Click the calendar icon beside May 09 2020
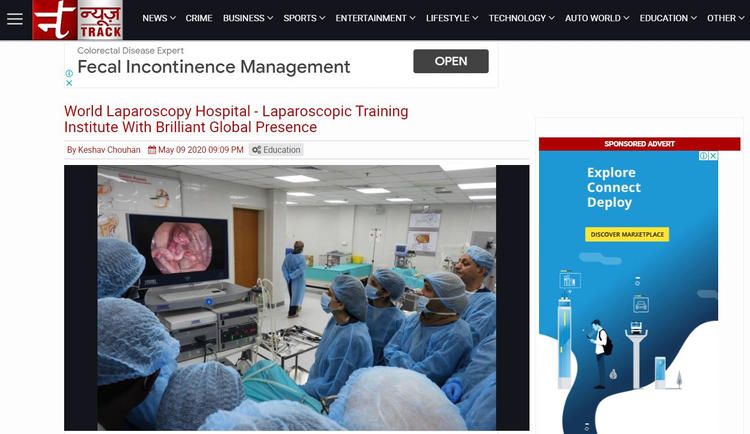The image size is (750, 434). [152, 150]
